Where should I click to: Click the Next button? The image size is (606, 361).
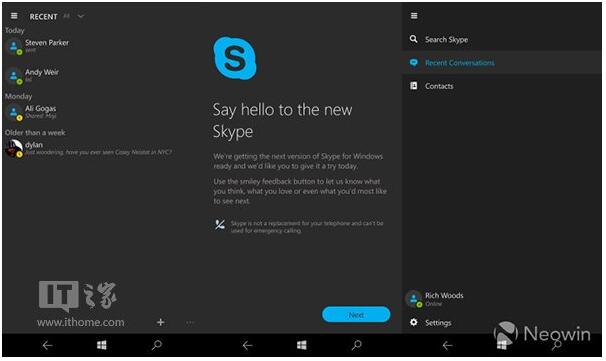click(x=356, y=315)
